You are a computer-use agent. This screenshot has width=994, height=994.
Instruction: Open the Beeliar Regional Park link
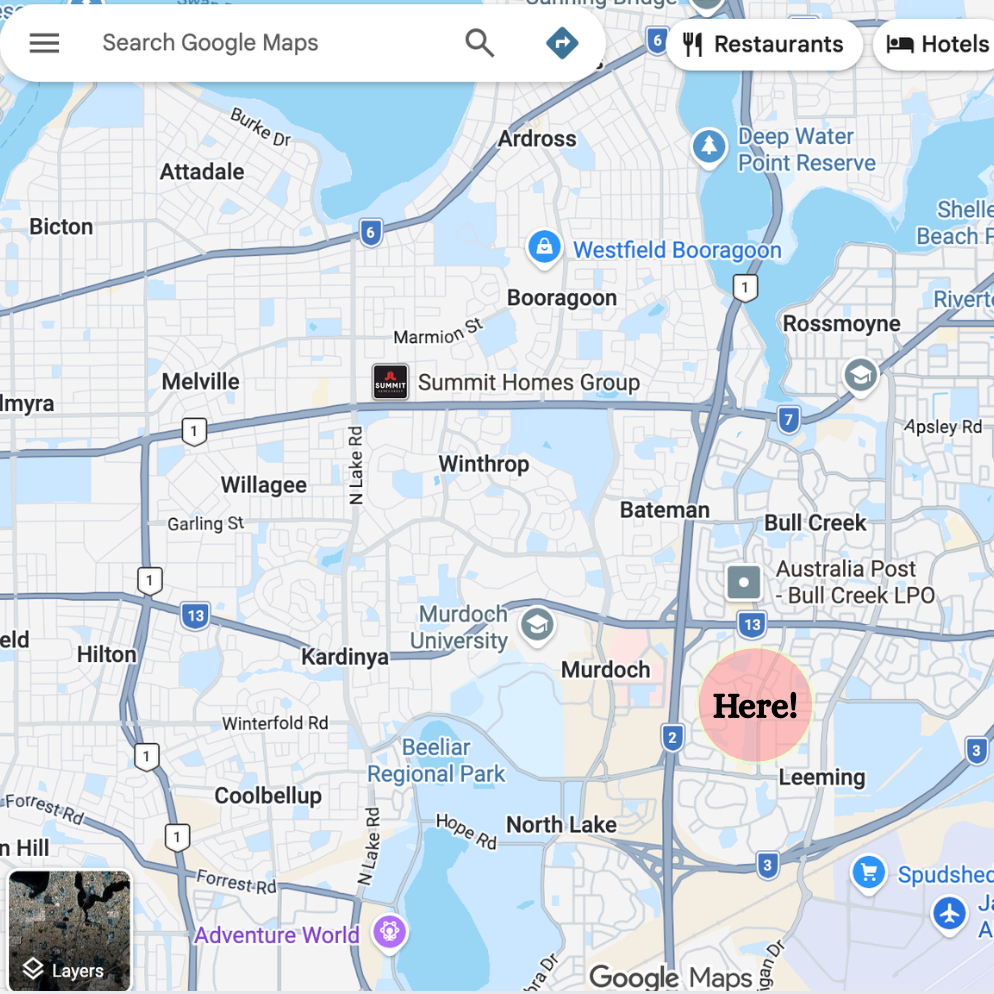point(434,760)
